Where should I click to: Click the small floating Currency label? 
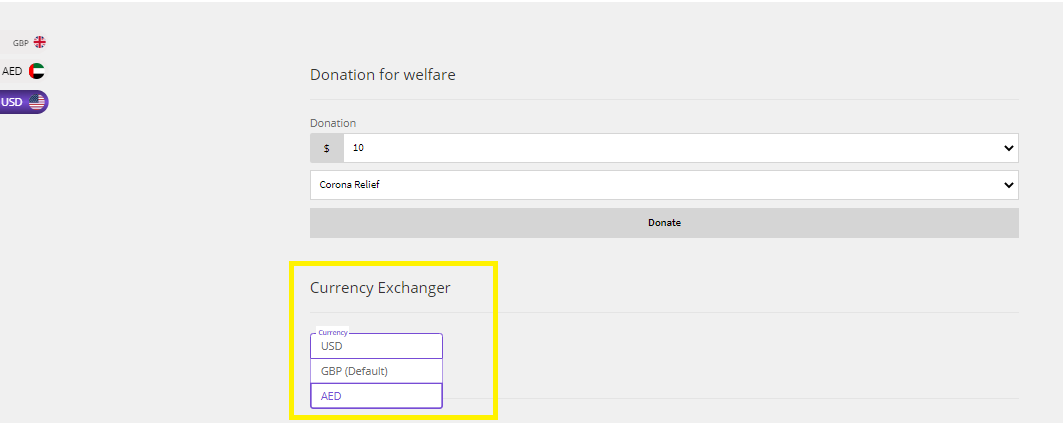tap(333, 333)
